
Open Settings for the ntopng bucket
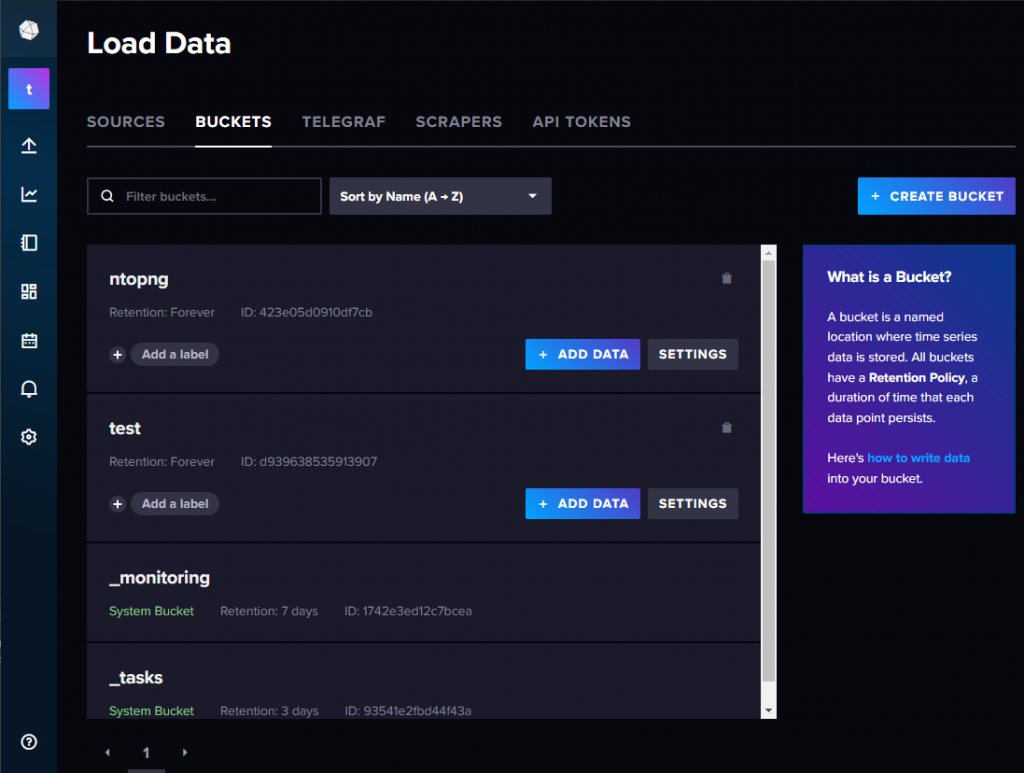(x=692, y=354)
